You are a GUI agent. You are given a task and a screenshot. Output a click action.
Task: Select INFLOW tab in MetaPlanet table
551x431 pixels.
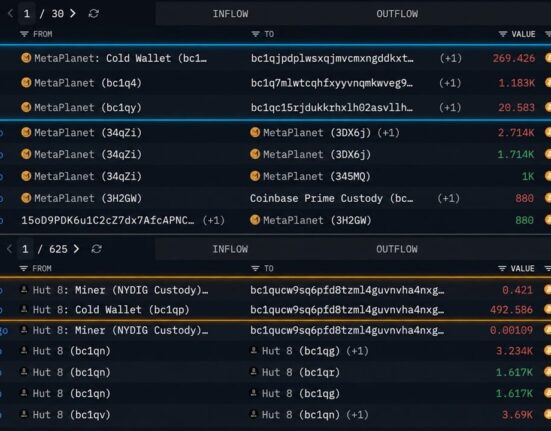(x=230, y=14)
